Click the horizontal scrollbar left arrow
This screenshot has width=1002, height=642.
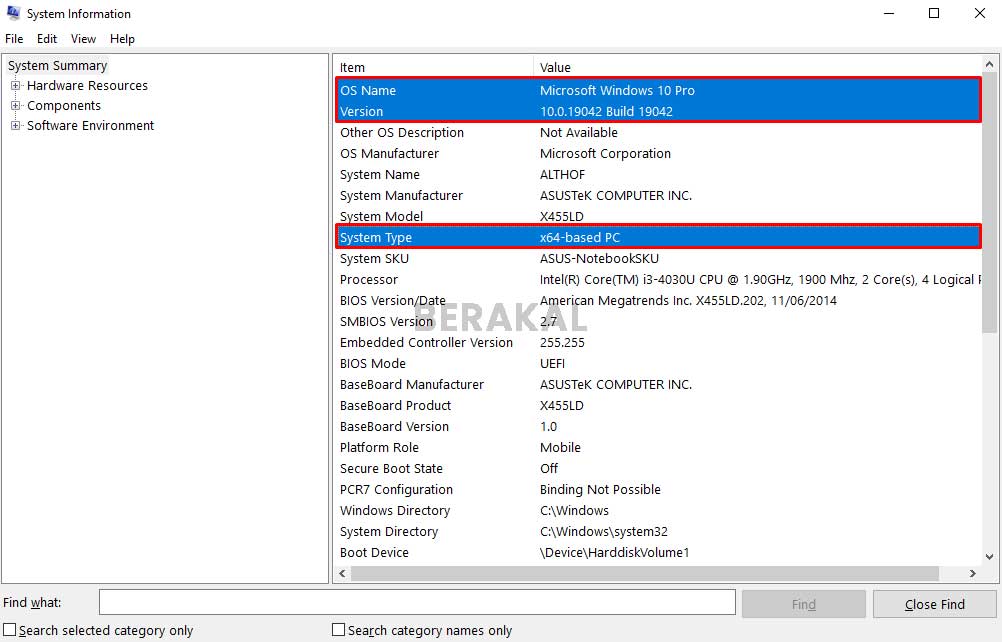pyautogui.click(x=343, y=574)
